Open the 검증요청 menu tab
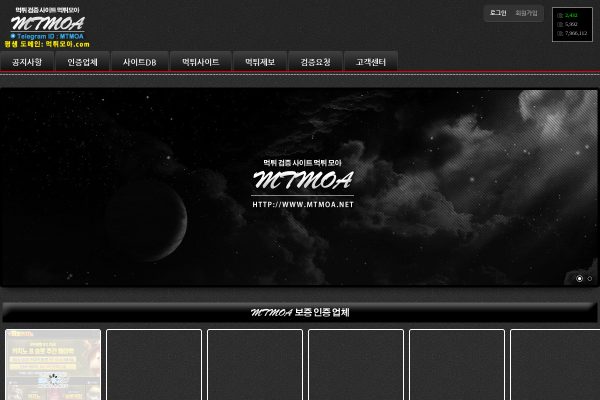The height and width of the screenshot is (400, 600). click(315, 62)
